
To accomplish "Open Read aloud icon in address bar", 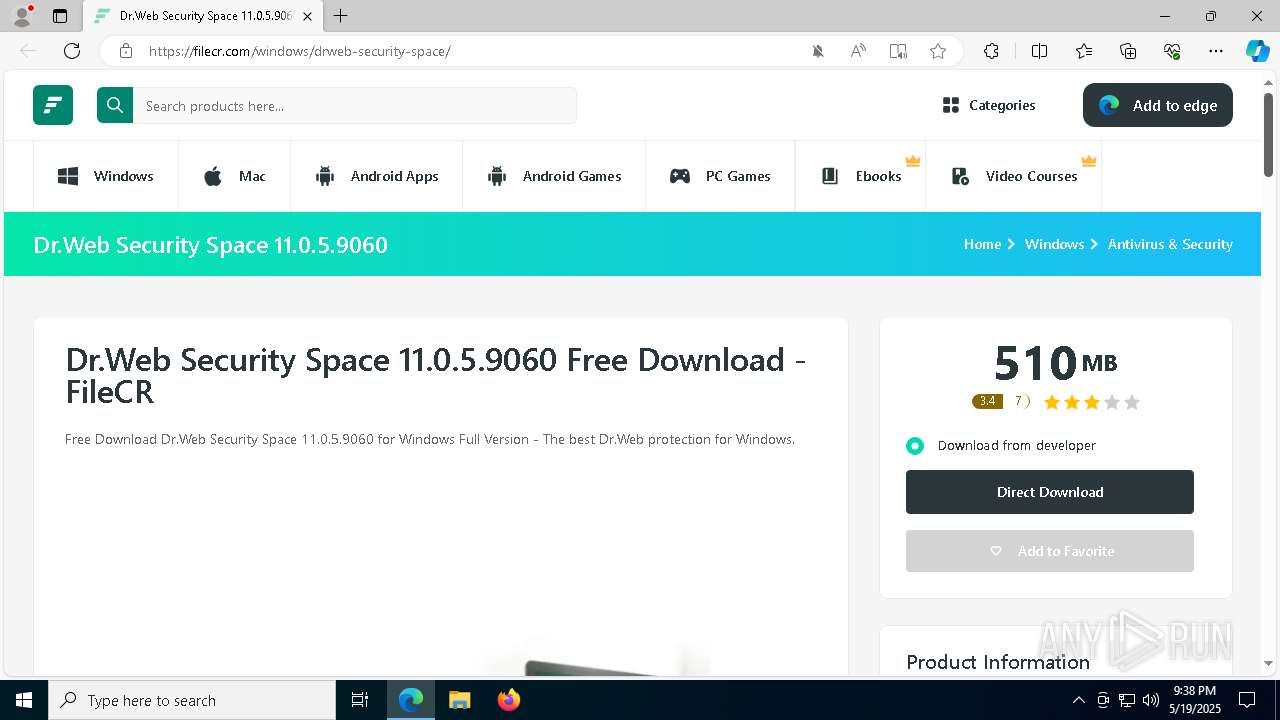I will click(x=858, y=51).
